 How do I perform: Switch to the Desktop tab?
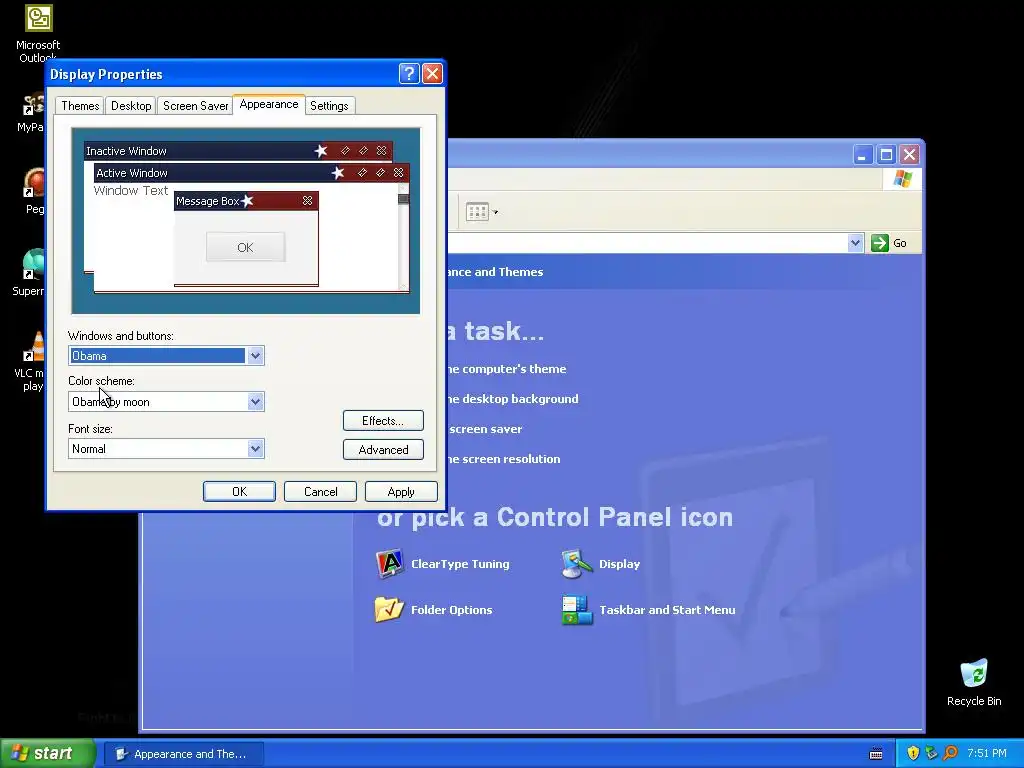click(131, 106)
